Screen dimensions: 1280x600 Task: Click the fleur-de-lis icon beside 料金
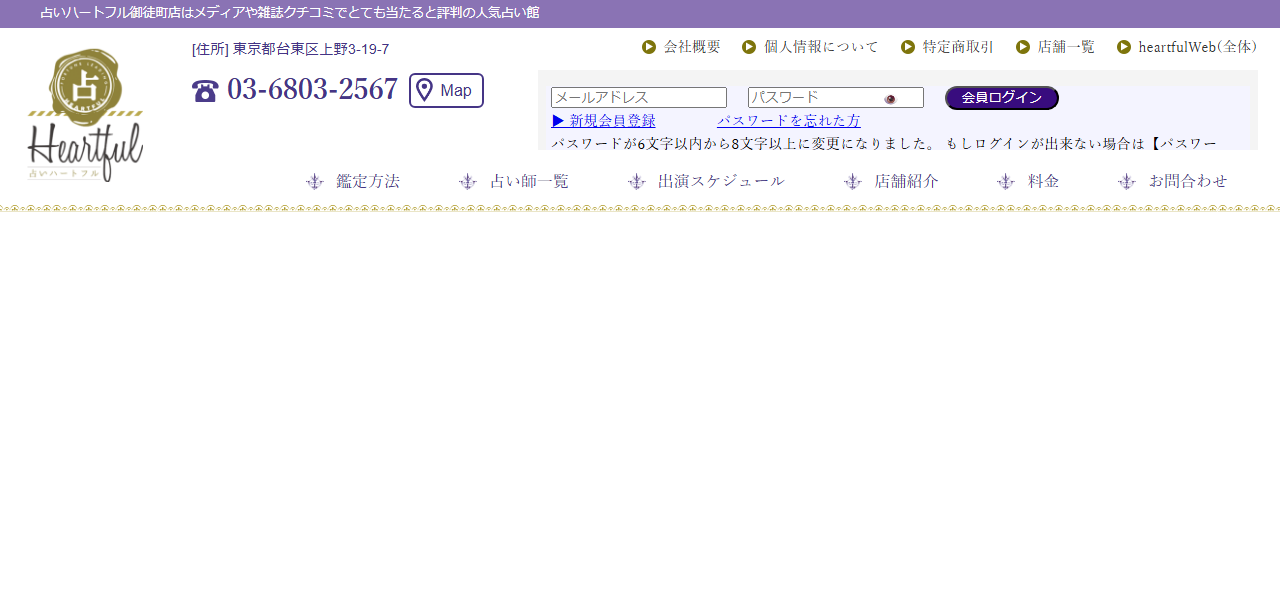[1006, 181]
